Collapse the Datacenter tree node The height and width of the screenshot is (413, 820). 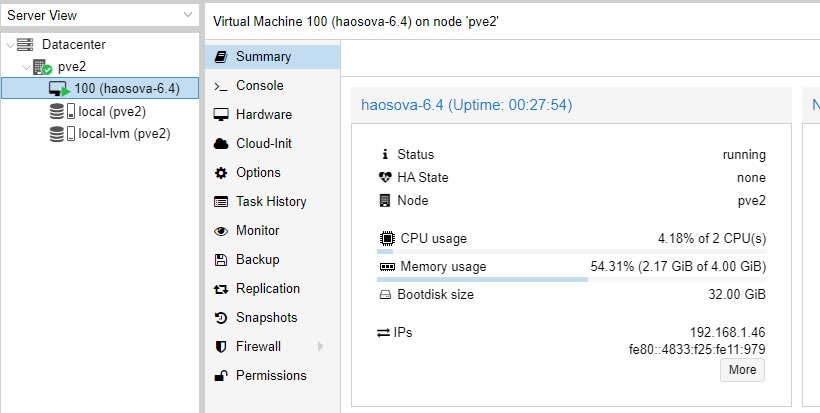[x=10, y=45]
